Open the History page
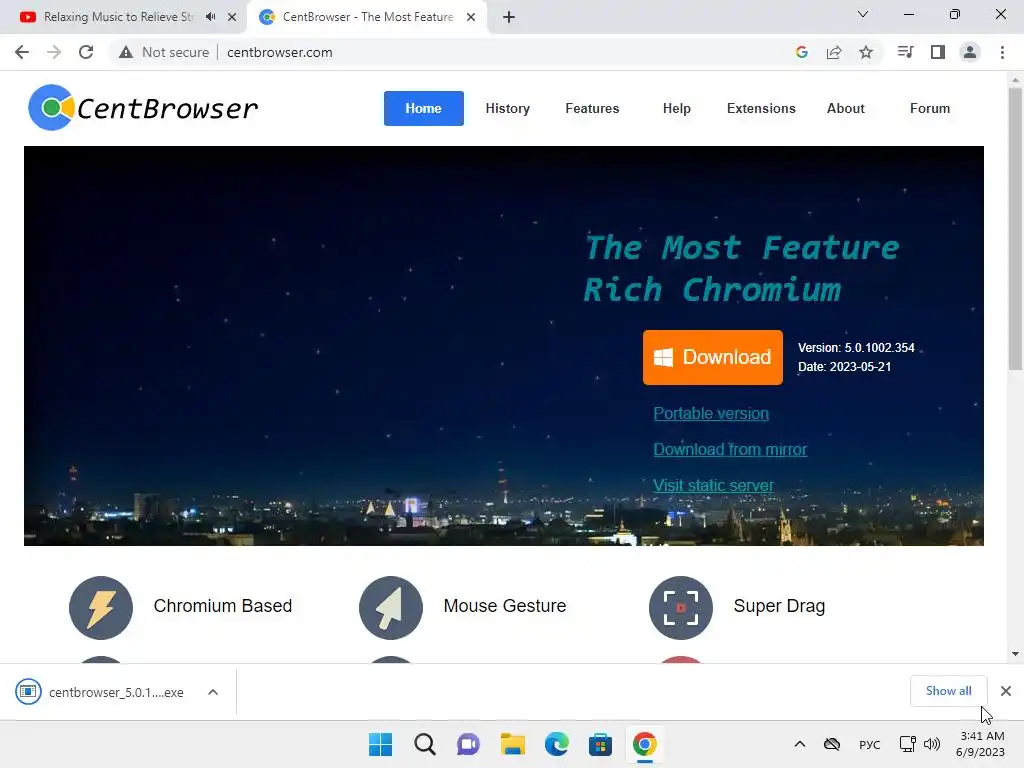 (507, 108)
